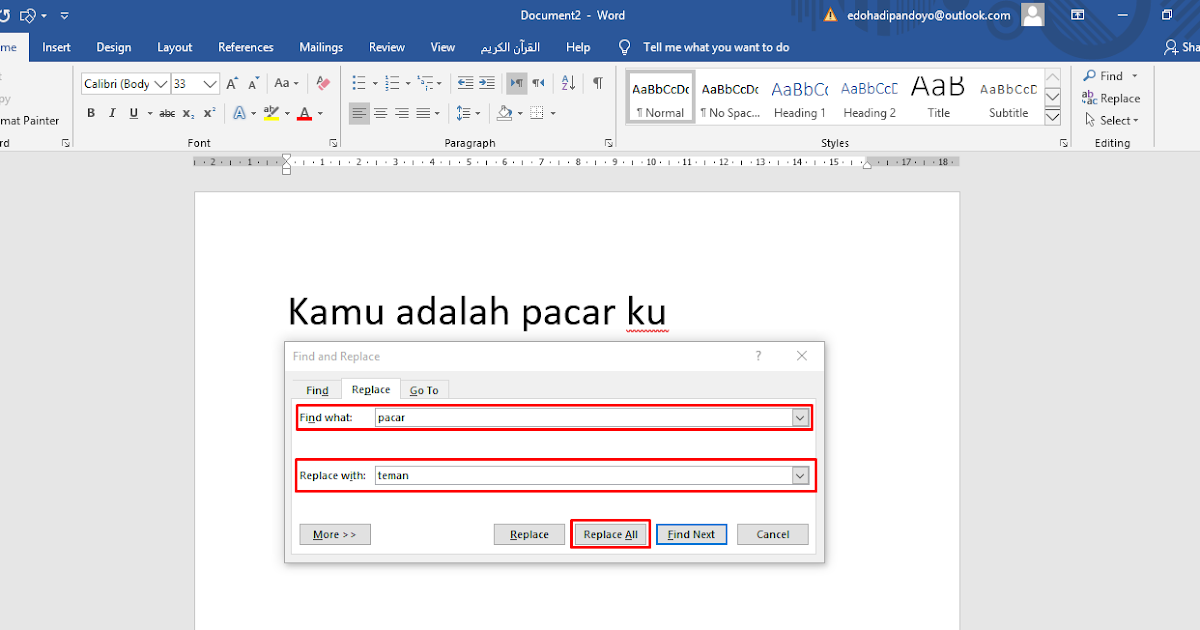The image size is (1200, 630).
Task: Expand the Replace with history dropdown
Action: pos(800,476)
